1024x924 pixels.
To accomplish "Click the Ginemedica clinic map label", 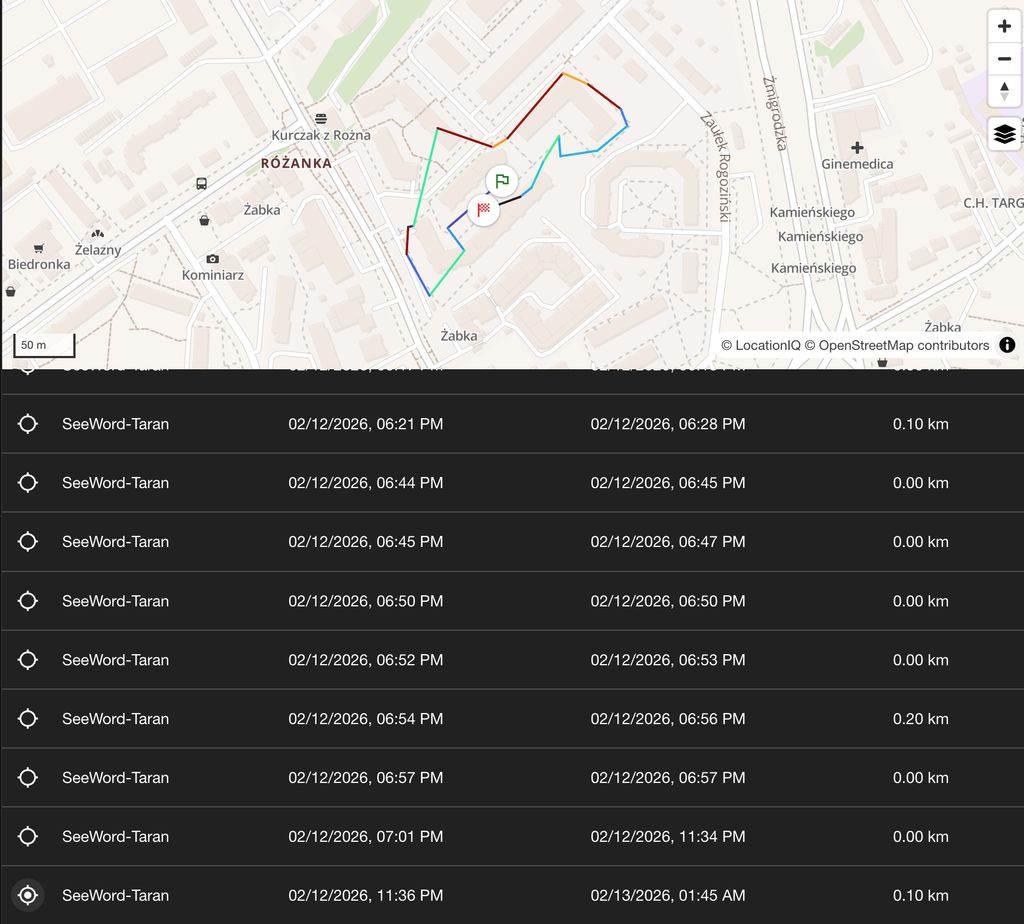I will pos(857,164).
